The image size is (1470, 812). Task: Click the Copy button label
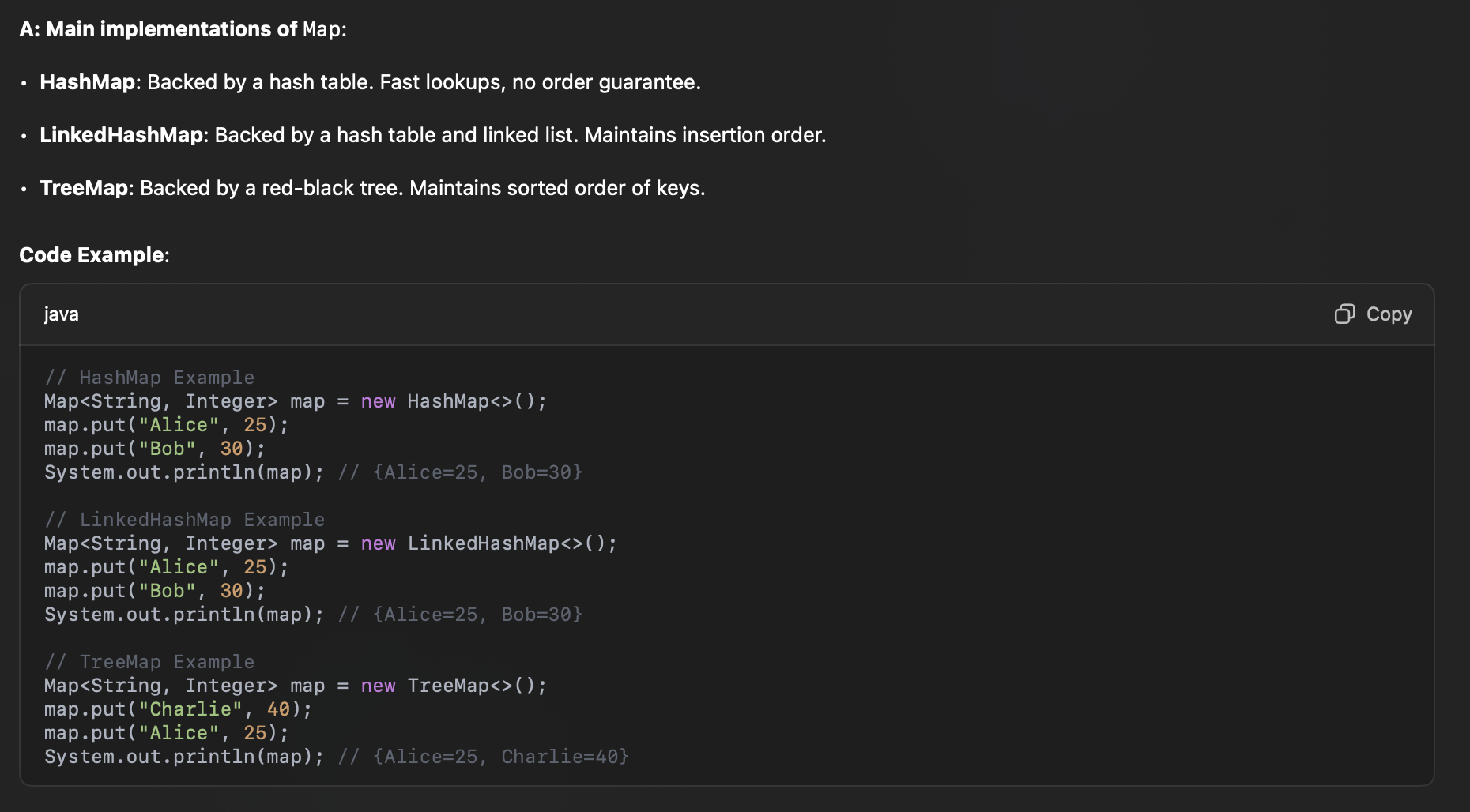point(1389,314)
